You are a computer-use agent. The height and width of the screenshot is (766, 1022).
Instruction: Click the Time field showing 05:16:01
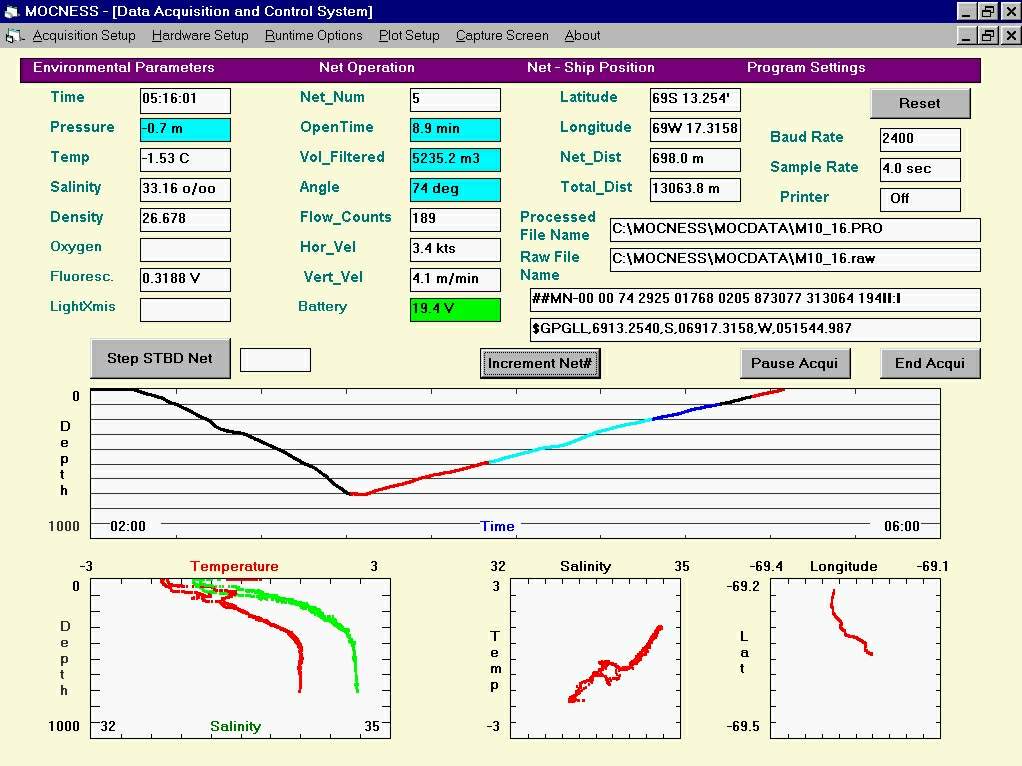coord(185,100)
